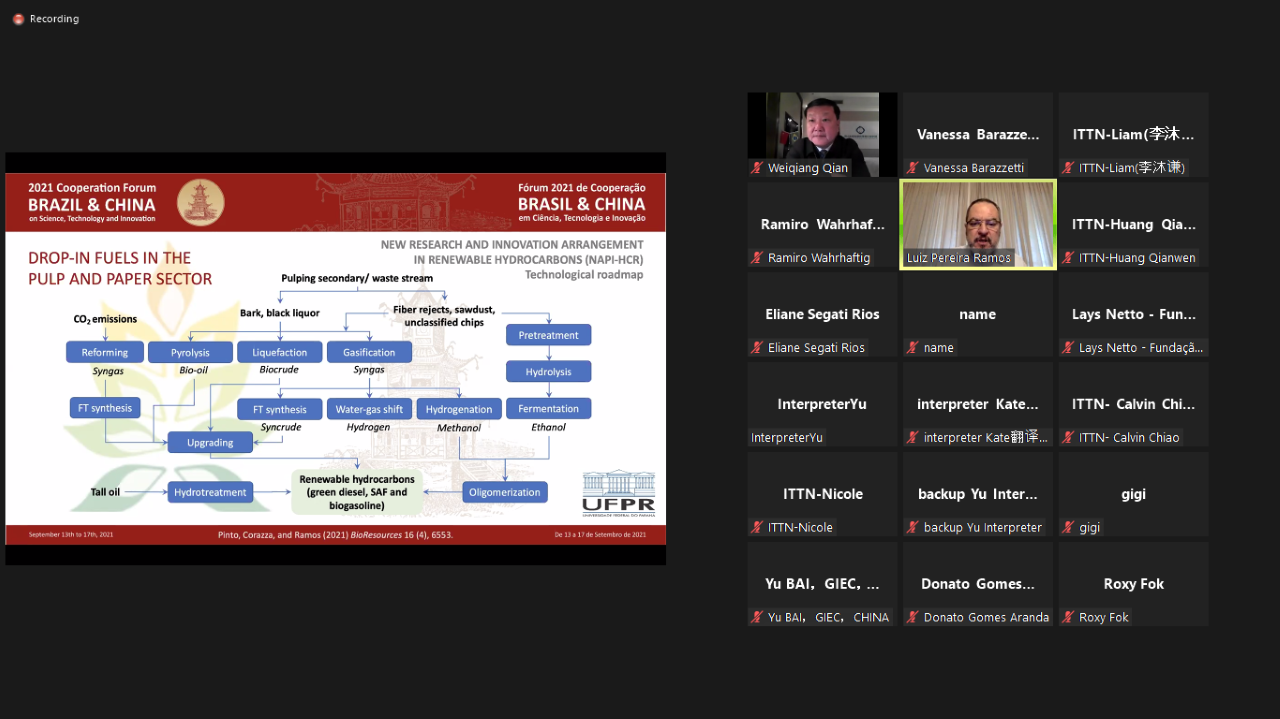Click the pagoda emblem in slide header
This screenshot has width=1280, height=719.
201,202
